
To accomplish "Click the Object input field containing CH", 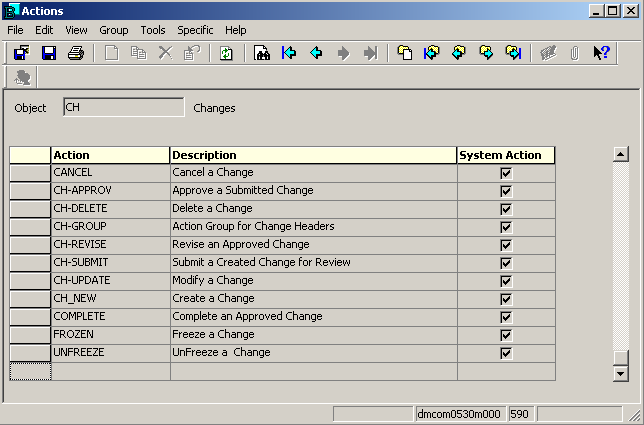I will point(123,107).
